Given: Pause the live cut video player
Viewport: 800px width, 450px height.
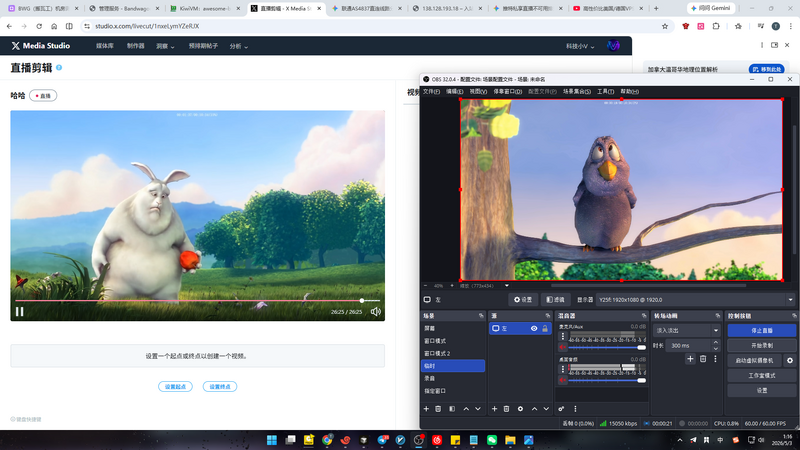Looking at the screenshot, I should (19, 311).
